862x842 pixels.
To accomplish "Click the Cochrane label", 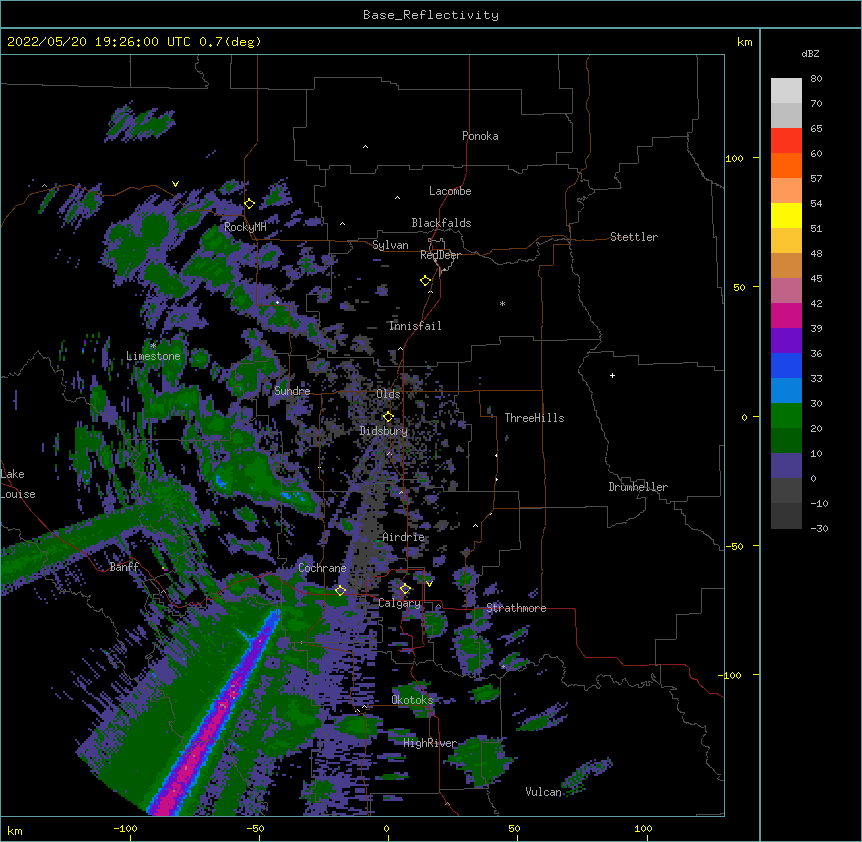I will pos(322,568).
